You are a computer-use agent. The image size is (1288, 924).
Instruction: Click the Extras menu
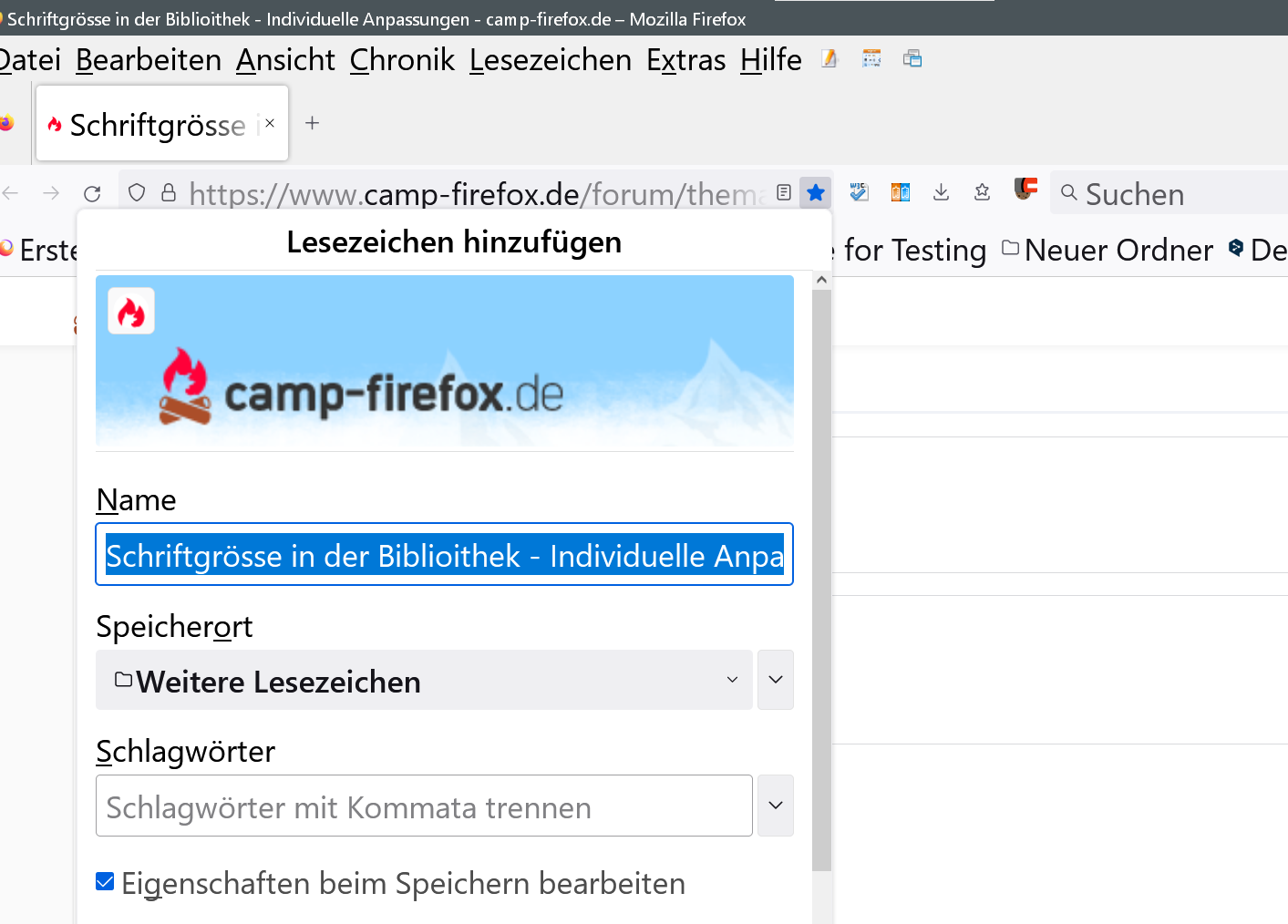click(x=685, y=60)
